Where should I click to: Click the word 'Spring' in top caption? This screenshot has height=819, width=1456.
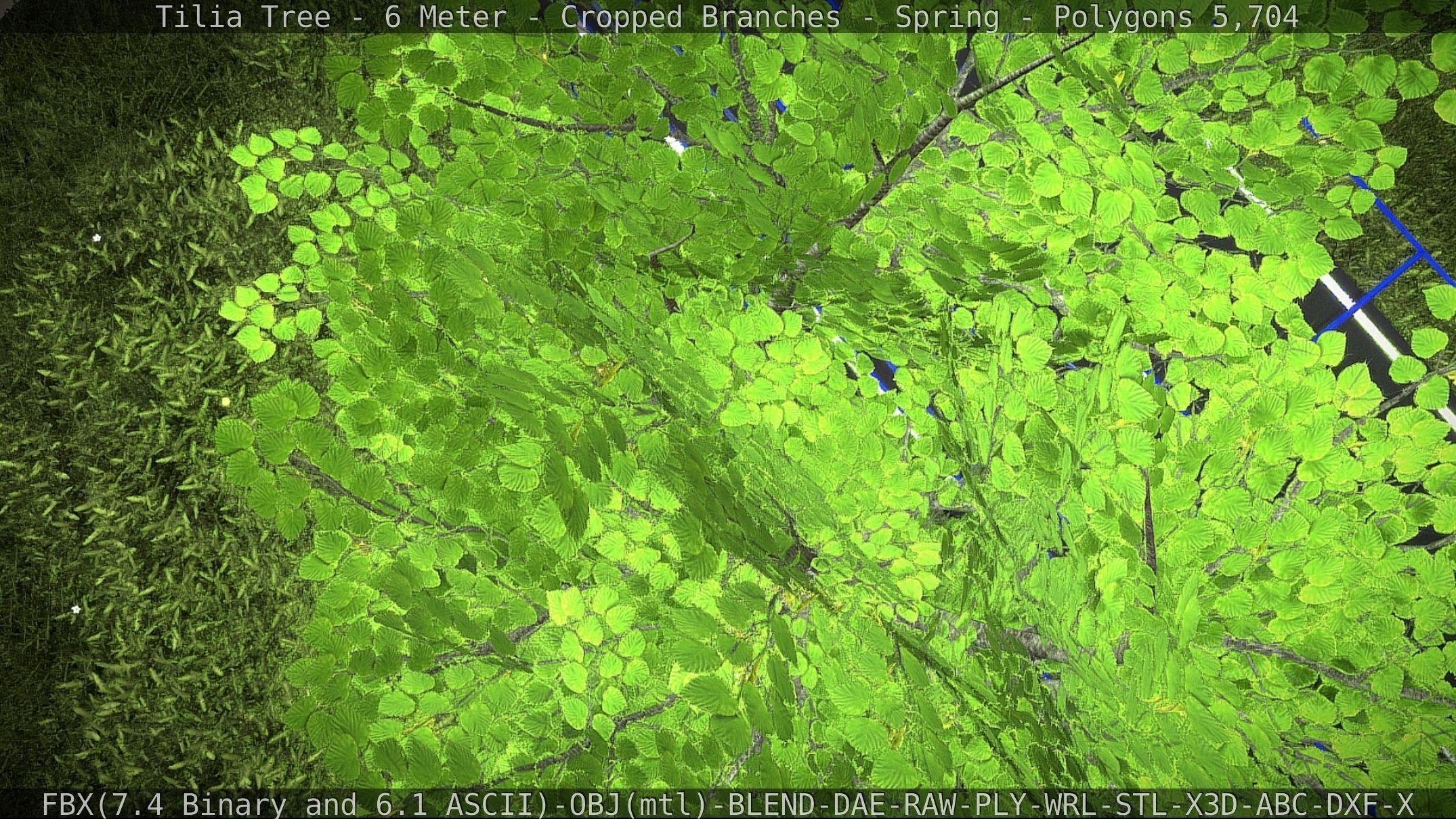click(947, 17)
